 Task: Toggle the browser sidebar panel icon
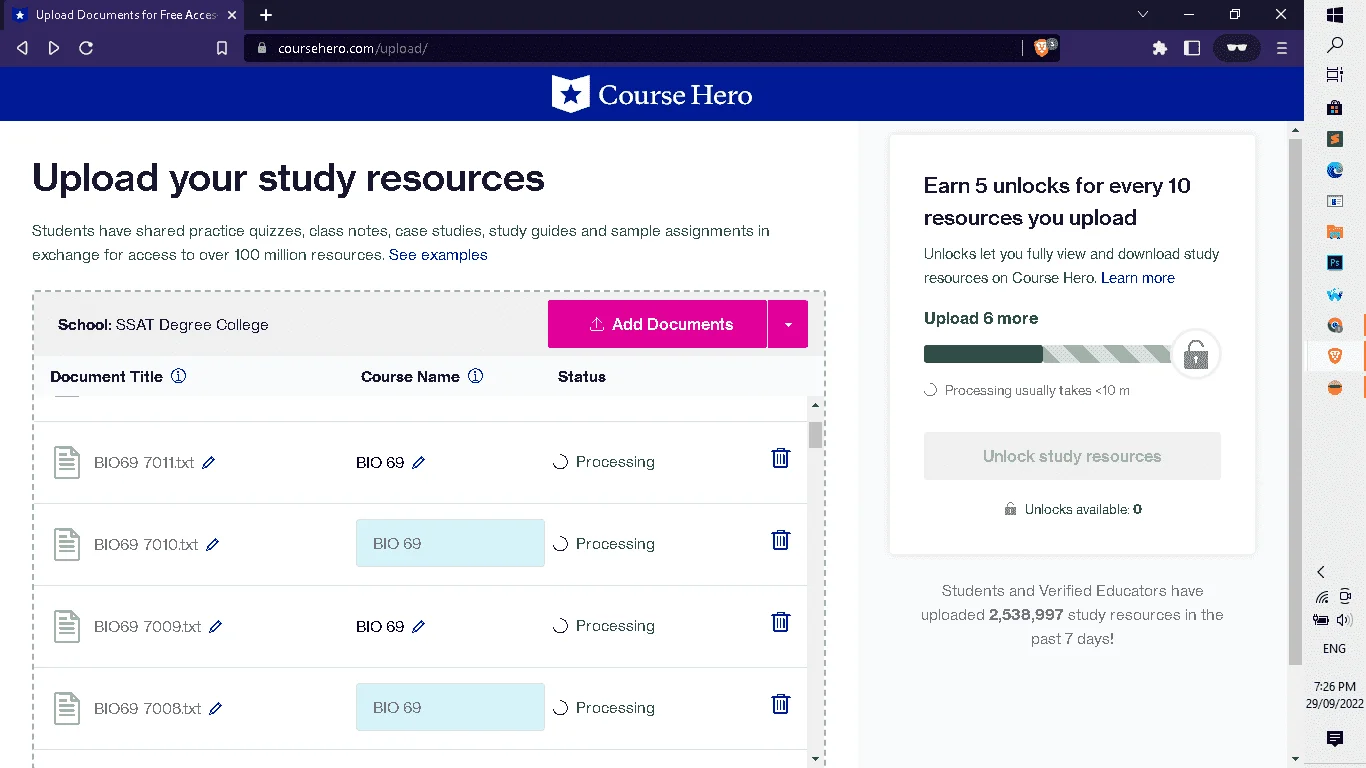tap(1192, 48)
